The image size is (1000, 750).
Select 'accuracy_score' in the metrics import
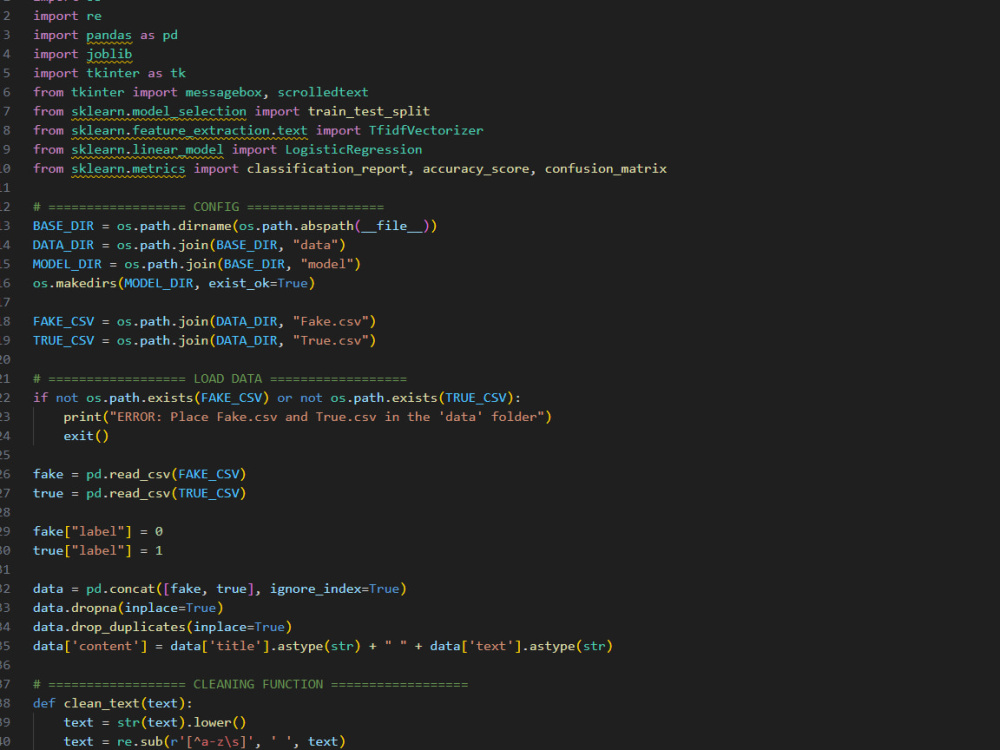click(x=476, y=169)
